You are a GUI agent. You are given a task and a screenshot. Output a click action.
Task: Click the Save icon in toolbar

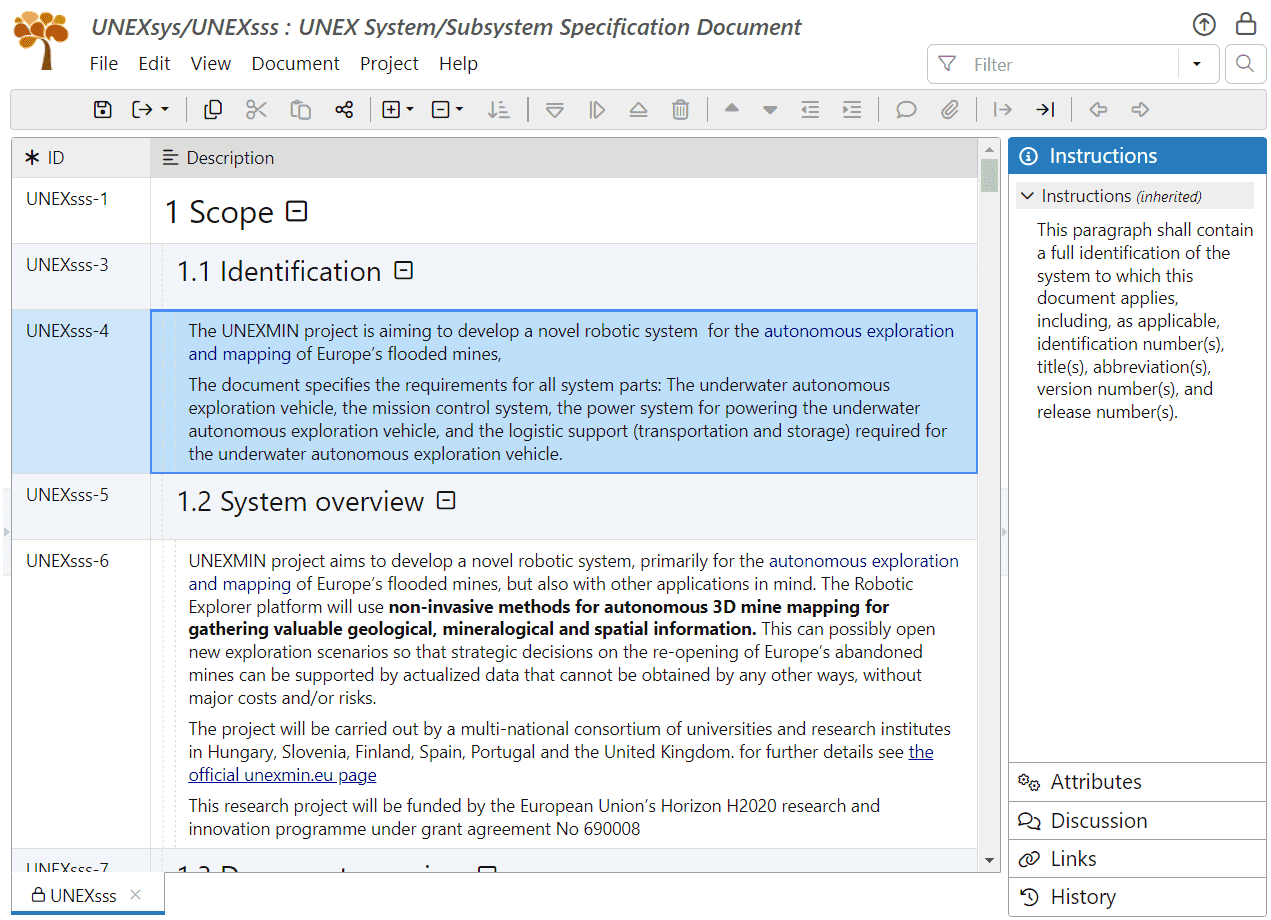102,110
